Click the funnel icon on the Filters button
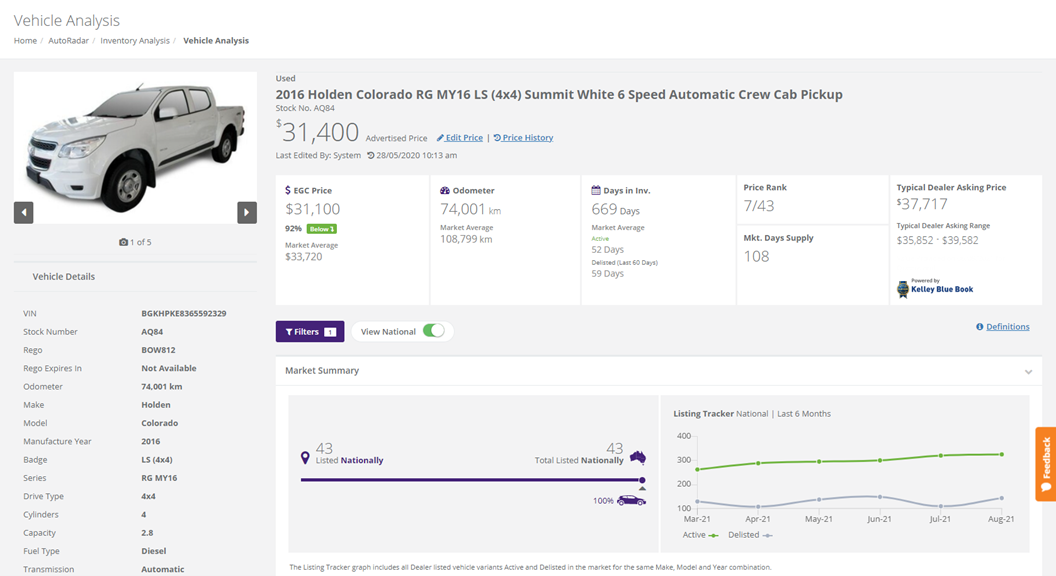Viewport: 1056px width, 576px height. click(289, 331)
